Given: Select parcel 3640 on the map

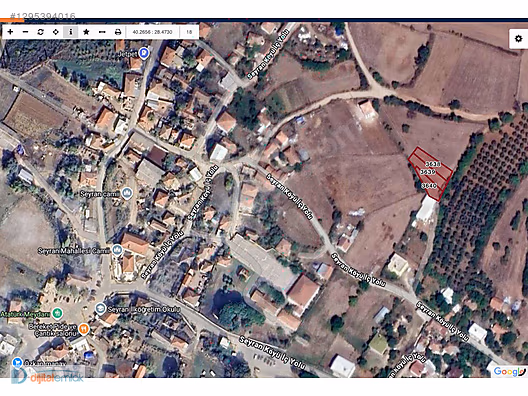Looking at the screenshot, I should tap(429, 186).
